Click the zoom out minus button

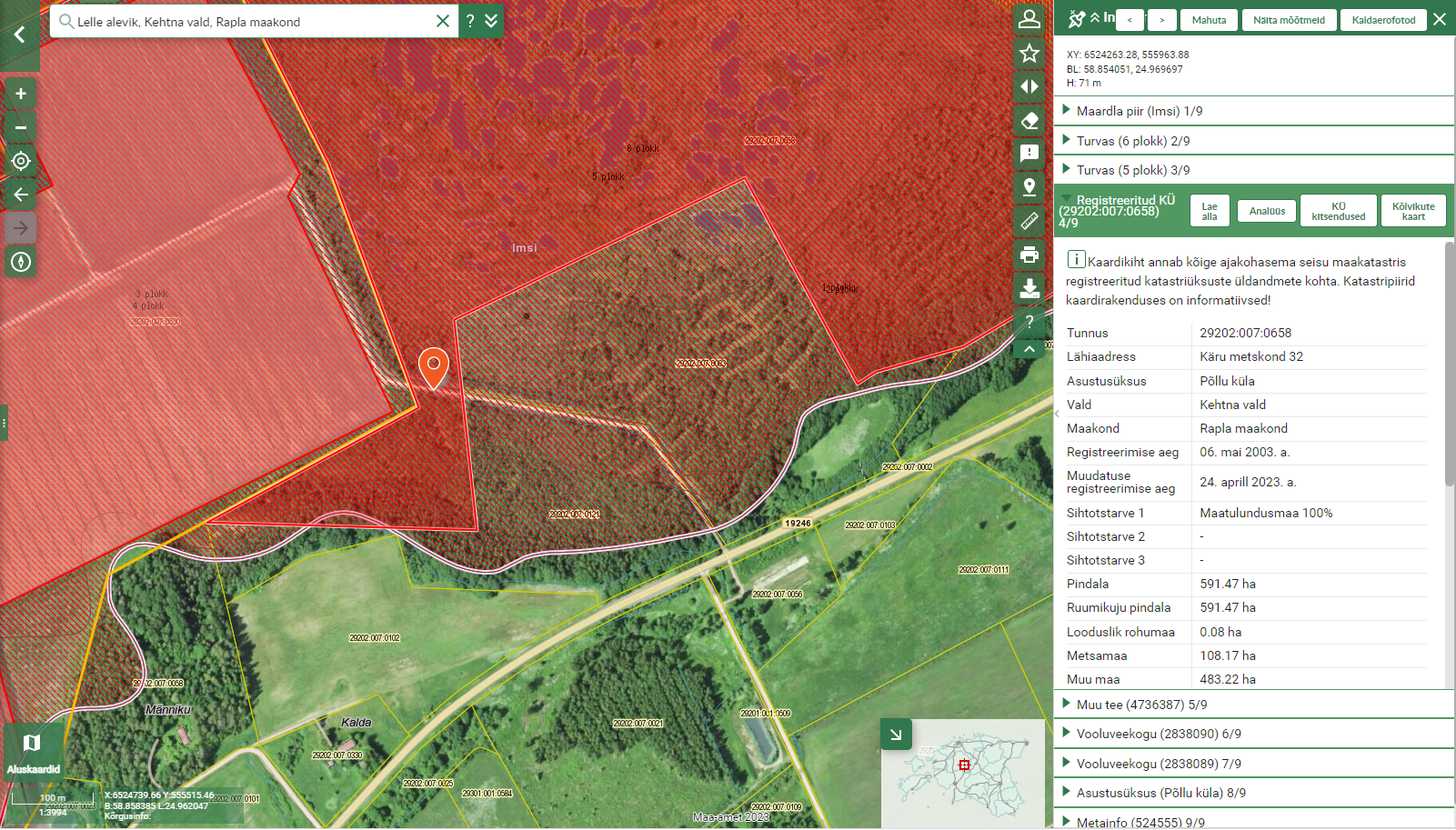tap(20, 127)
